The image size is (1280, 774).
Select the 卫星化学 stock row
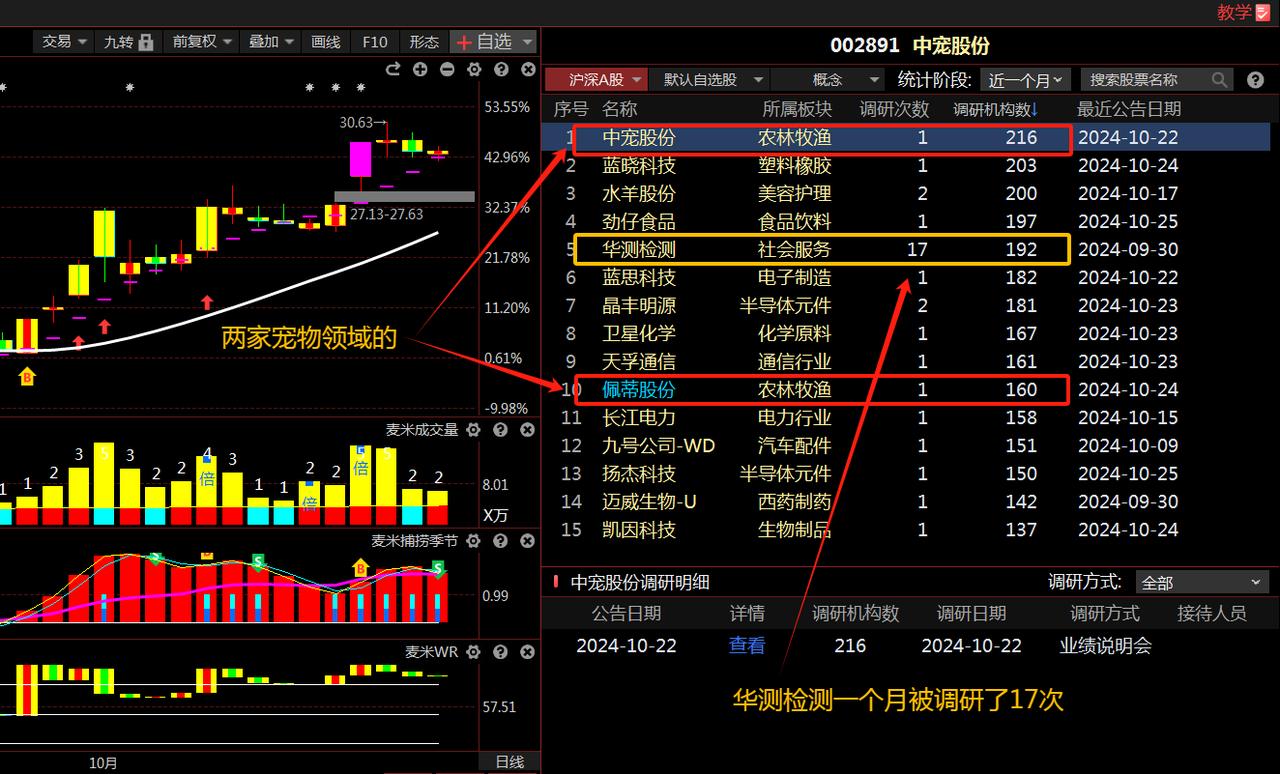[x=906, y=334]
